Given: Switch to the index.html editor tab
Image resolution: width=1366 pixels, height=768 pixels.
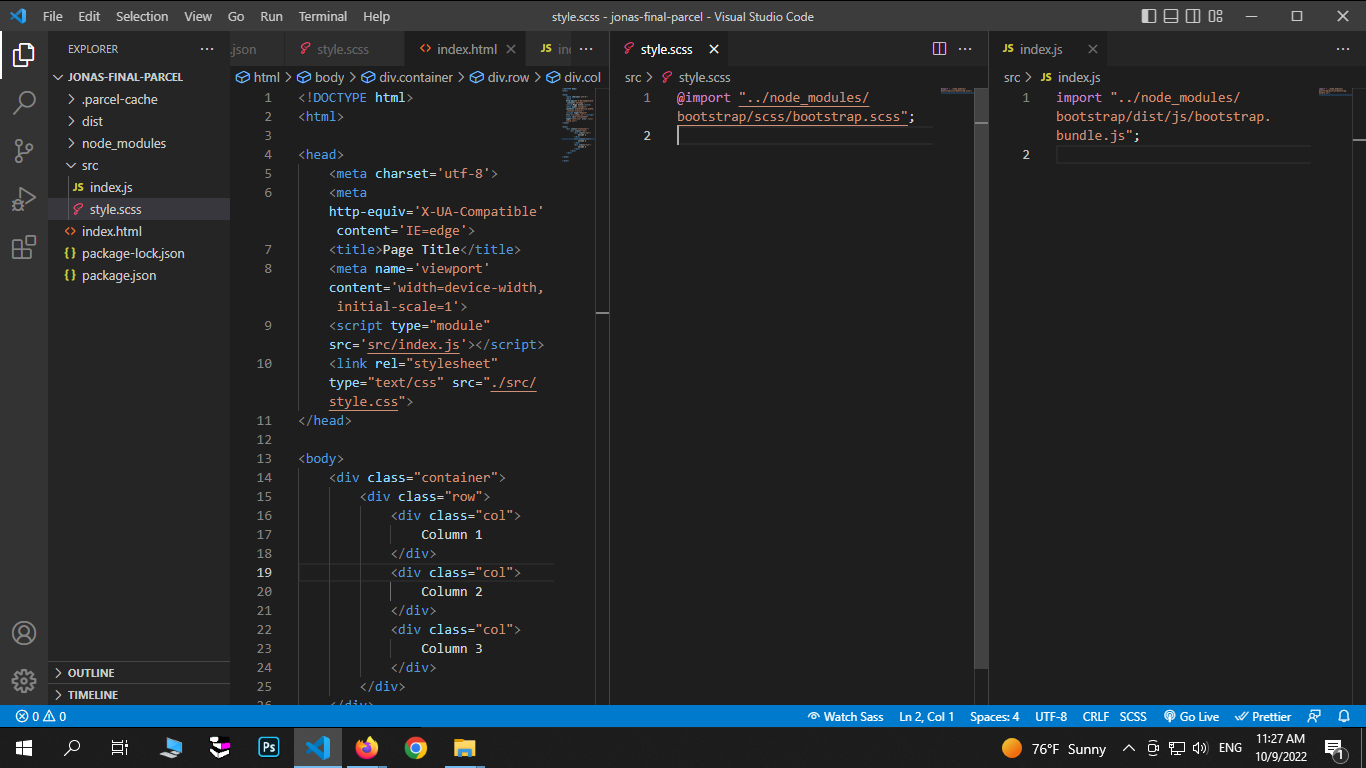Looking at the screenshot, I should click(466, 49).
